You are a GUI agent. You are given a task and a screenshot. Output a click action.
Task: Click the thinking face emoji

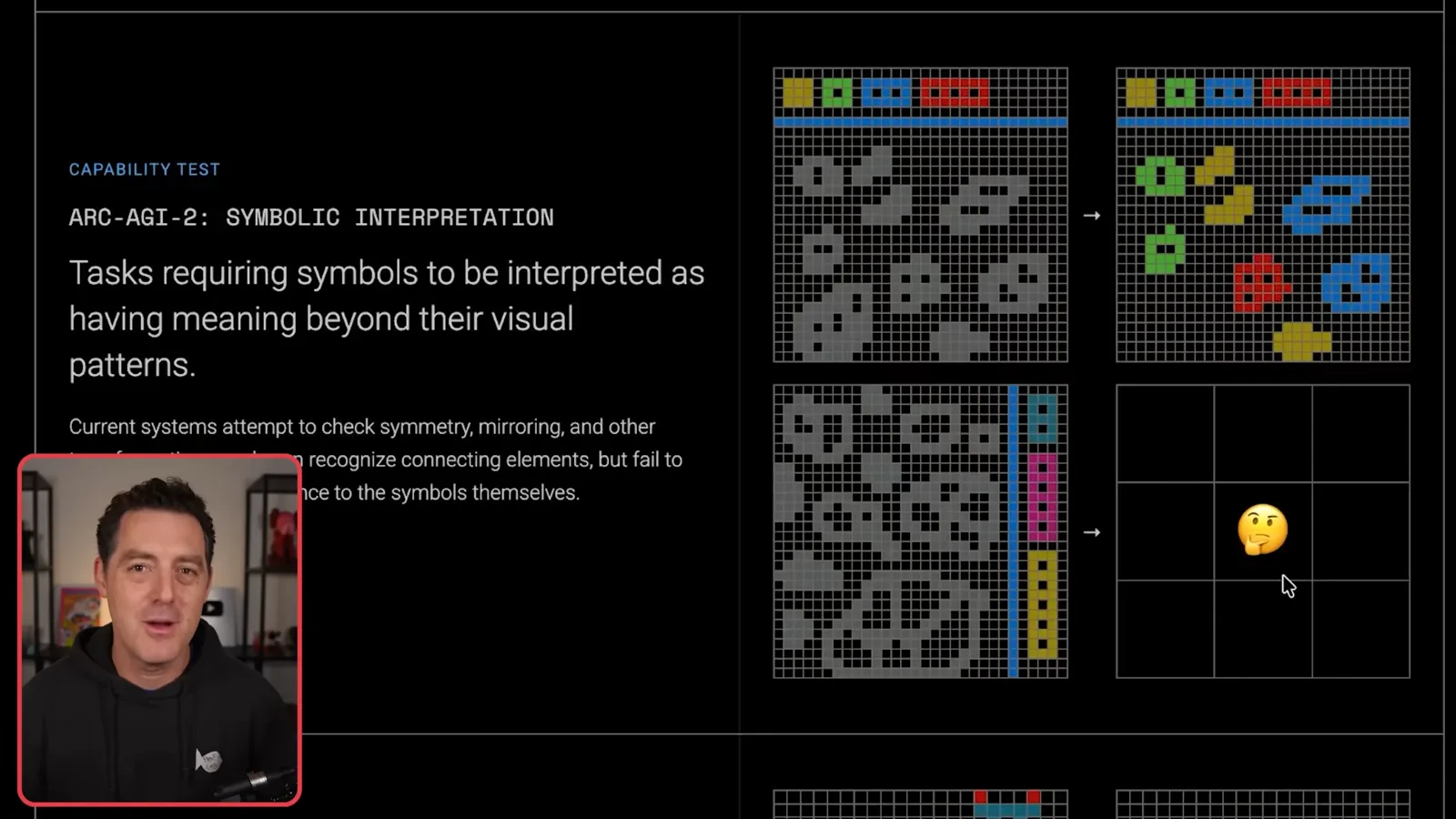(1262, 529)
